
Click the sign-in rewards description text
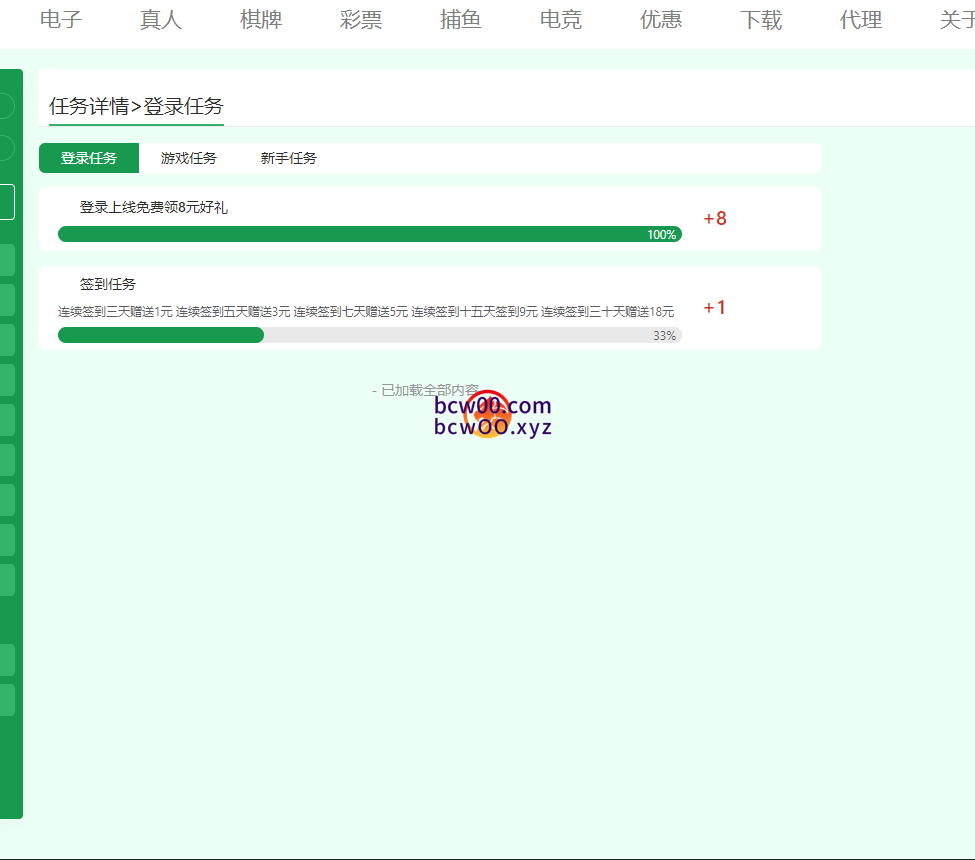[x=366, y=312]
